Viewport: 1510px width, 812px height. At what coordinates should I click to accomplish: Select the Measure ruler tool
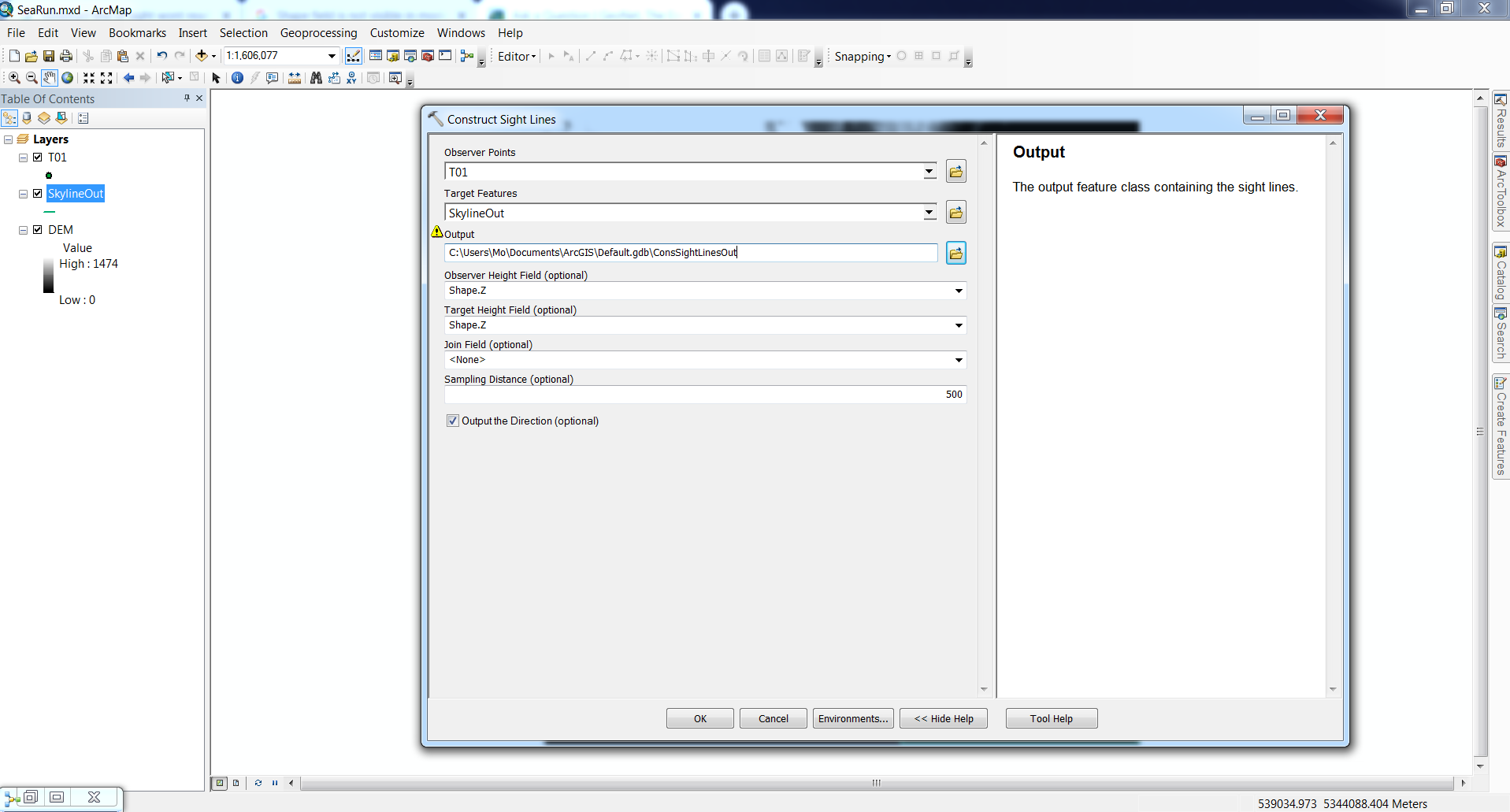tap(295, 78)
